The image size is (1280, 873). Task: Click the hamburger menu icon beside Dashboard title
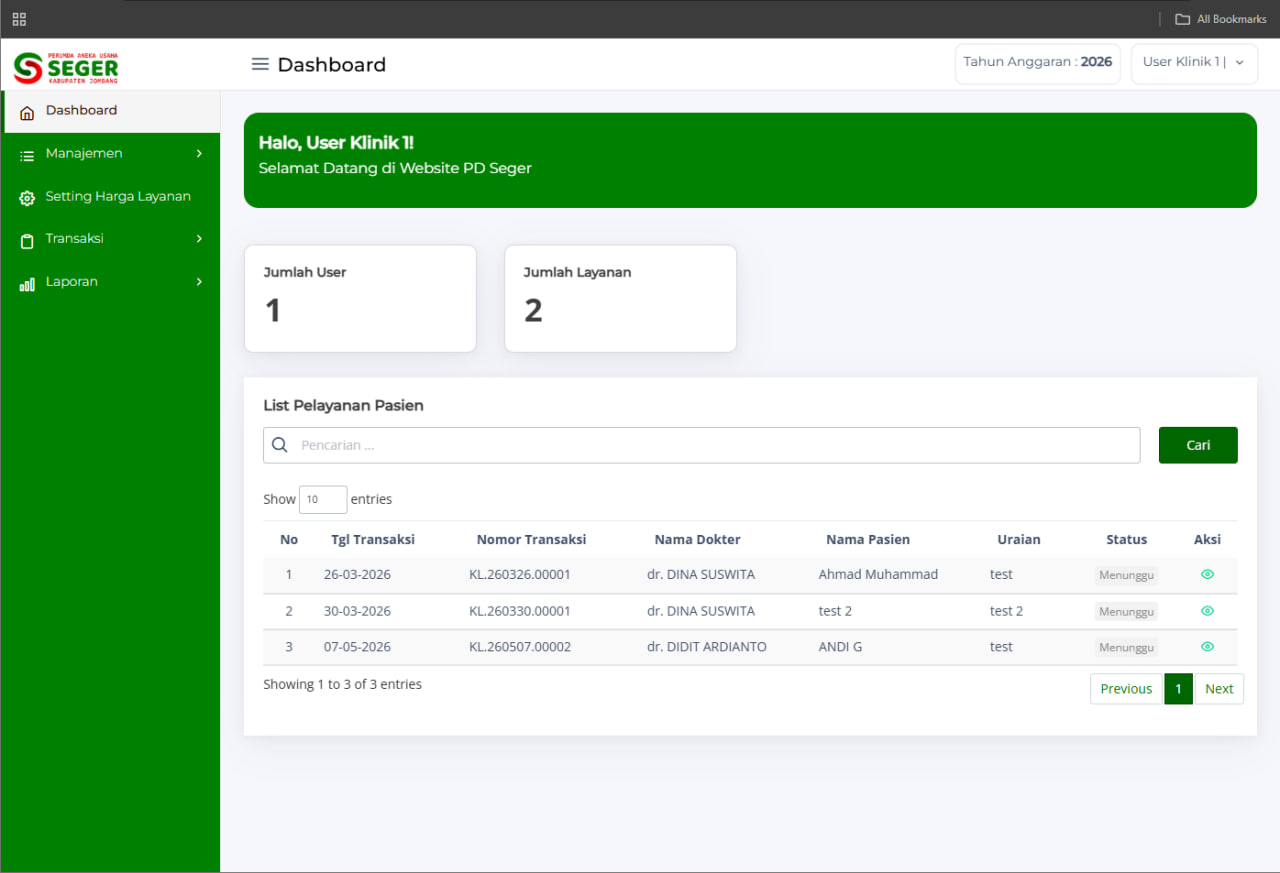click(260, 64)
